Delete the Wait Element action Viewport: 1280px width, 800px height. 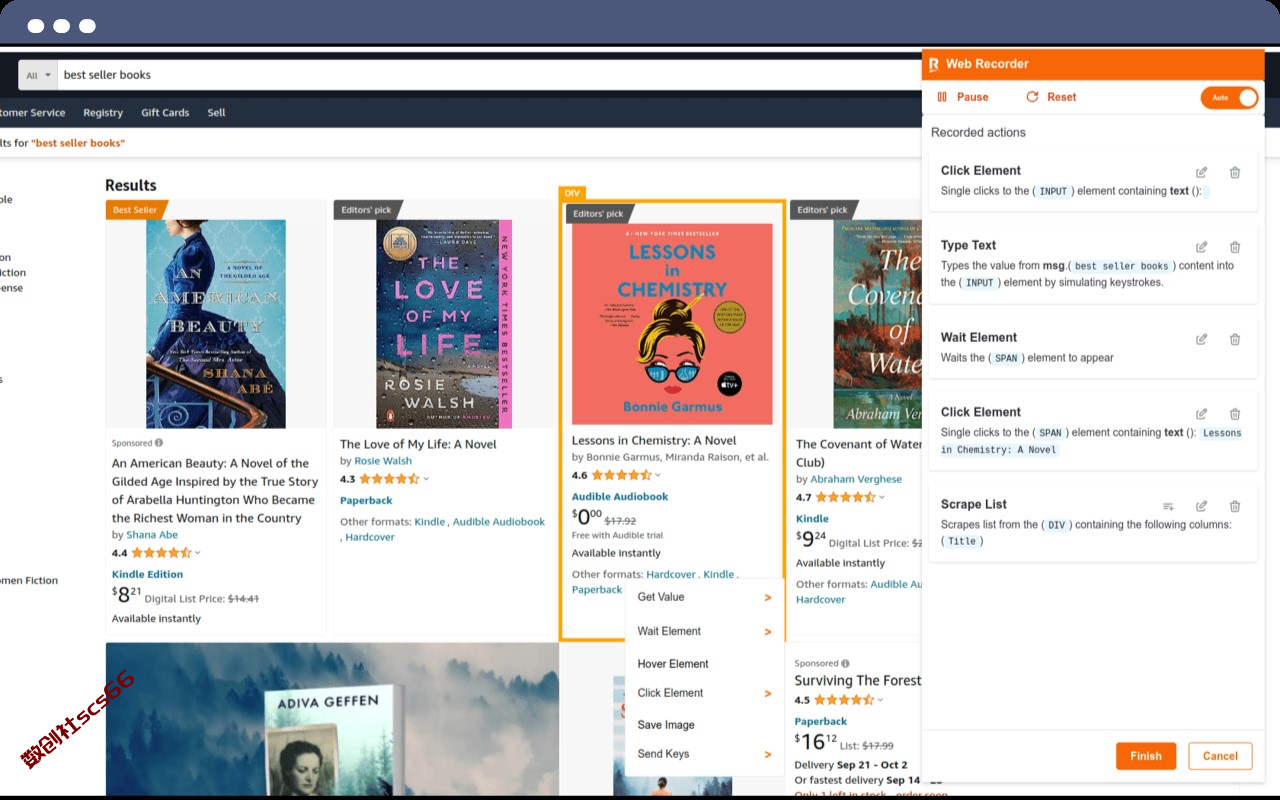pyautogui.click(x=1235, y=339)
